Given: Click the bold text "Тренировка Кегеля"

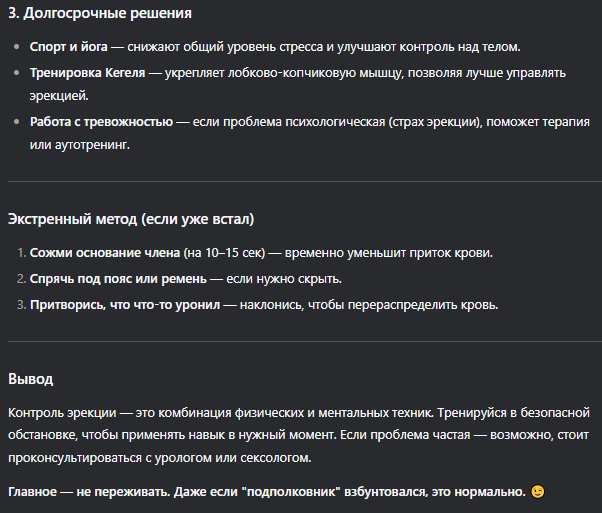Looking at the screenshot, I should click(x=88, y=73).
